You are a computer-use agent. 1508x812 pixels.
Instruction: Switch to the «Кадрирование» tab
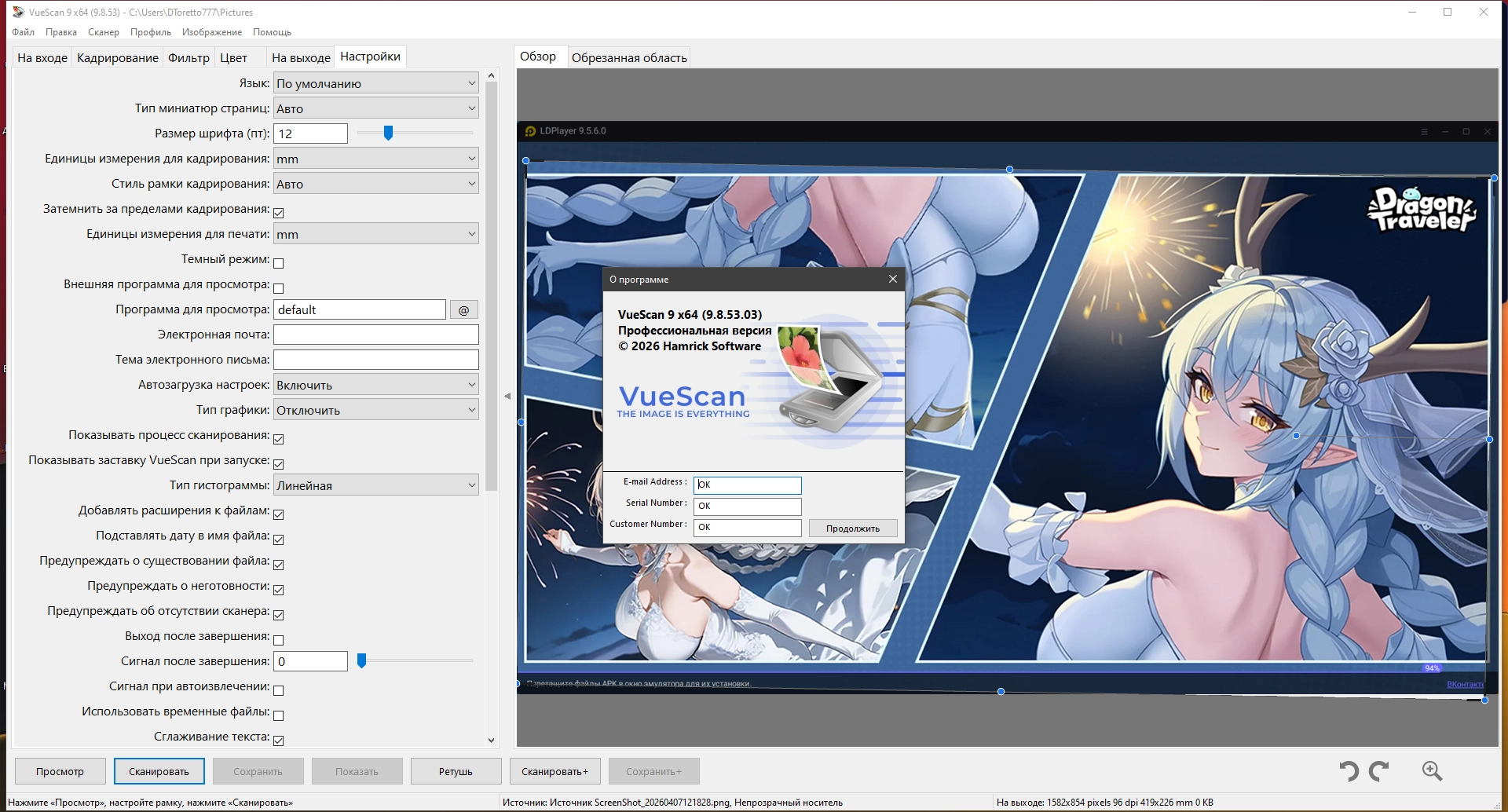click(x=118, y=57)
